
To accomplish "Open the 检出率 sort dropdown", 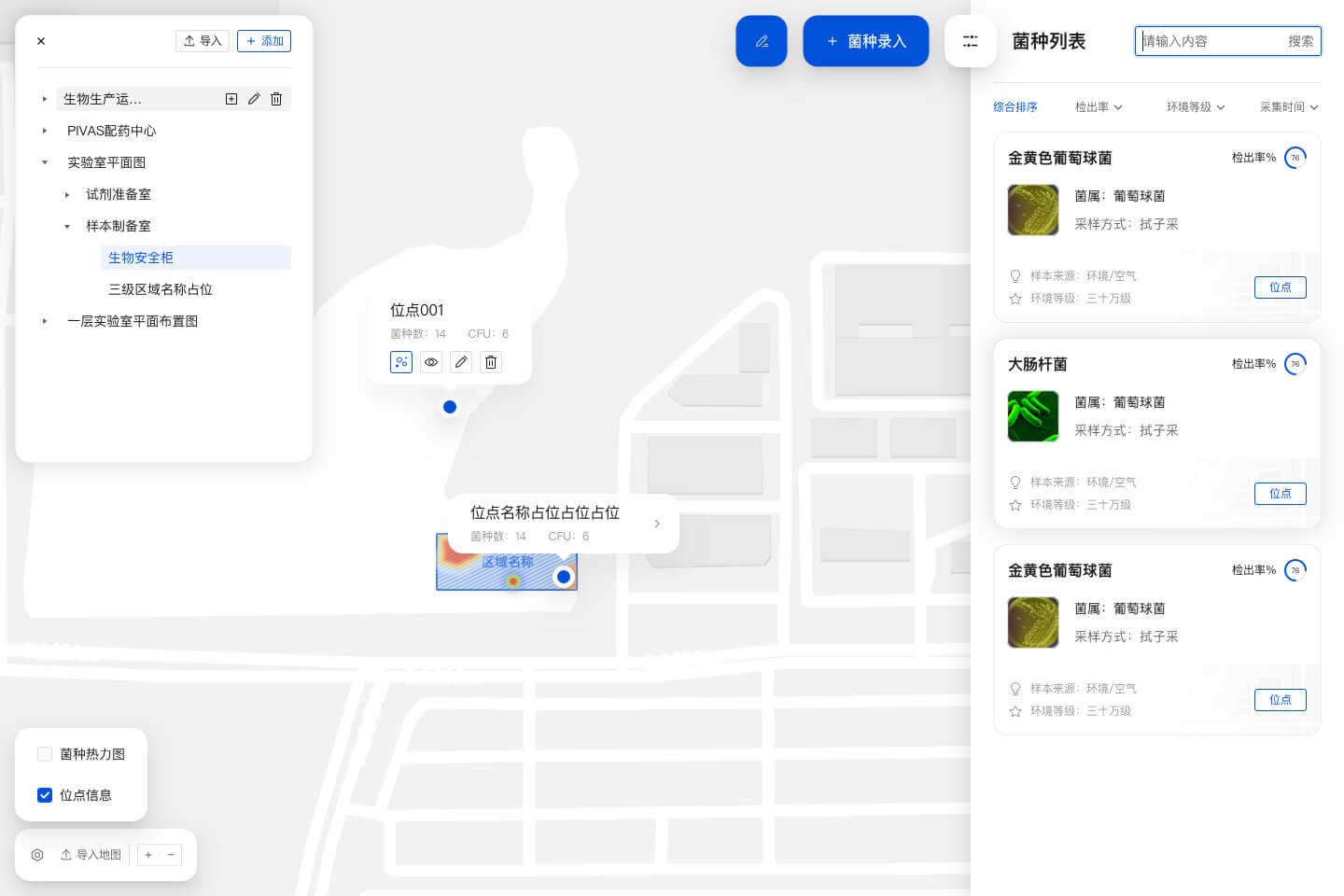I will tap(1099, 107).
